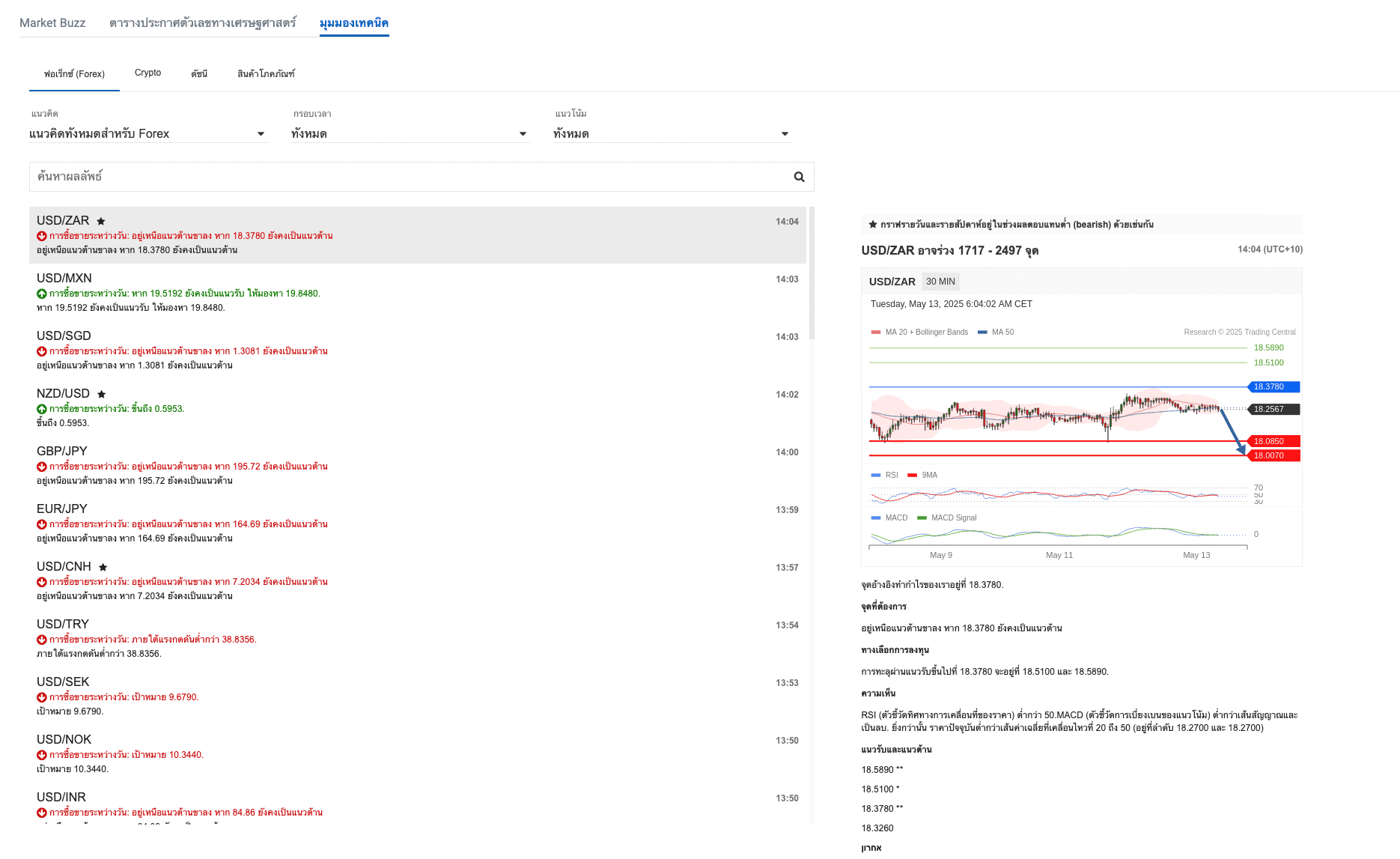Open the GBP/JPY analysis row

[418, 466]
